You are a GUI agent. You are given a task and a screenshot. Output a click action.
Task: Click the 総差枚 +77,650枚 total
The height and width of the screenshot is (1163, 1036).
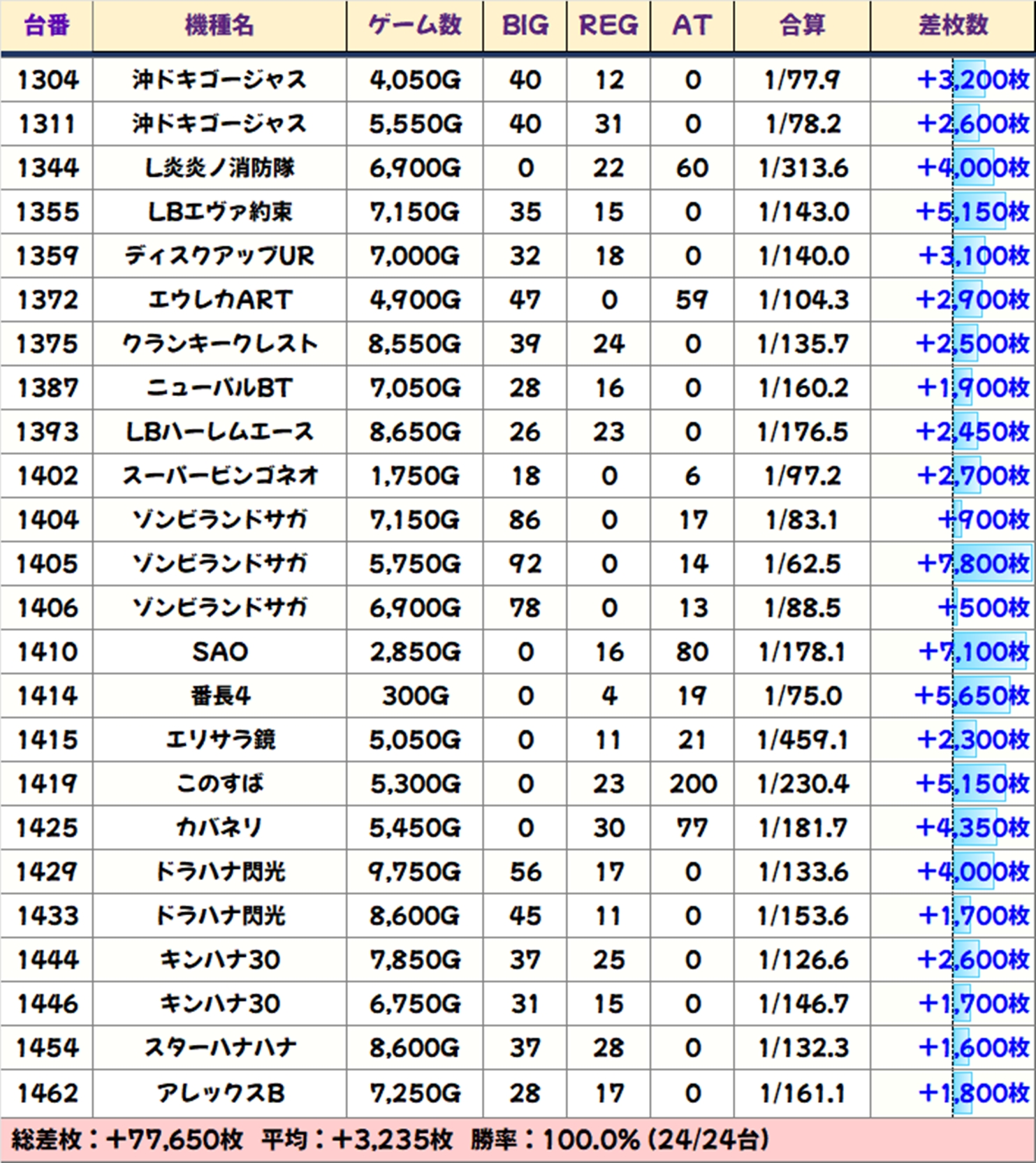(127, 1141)
